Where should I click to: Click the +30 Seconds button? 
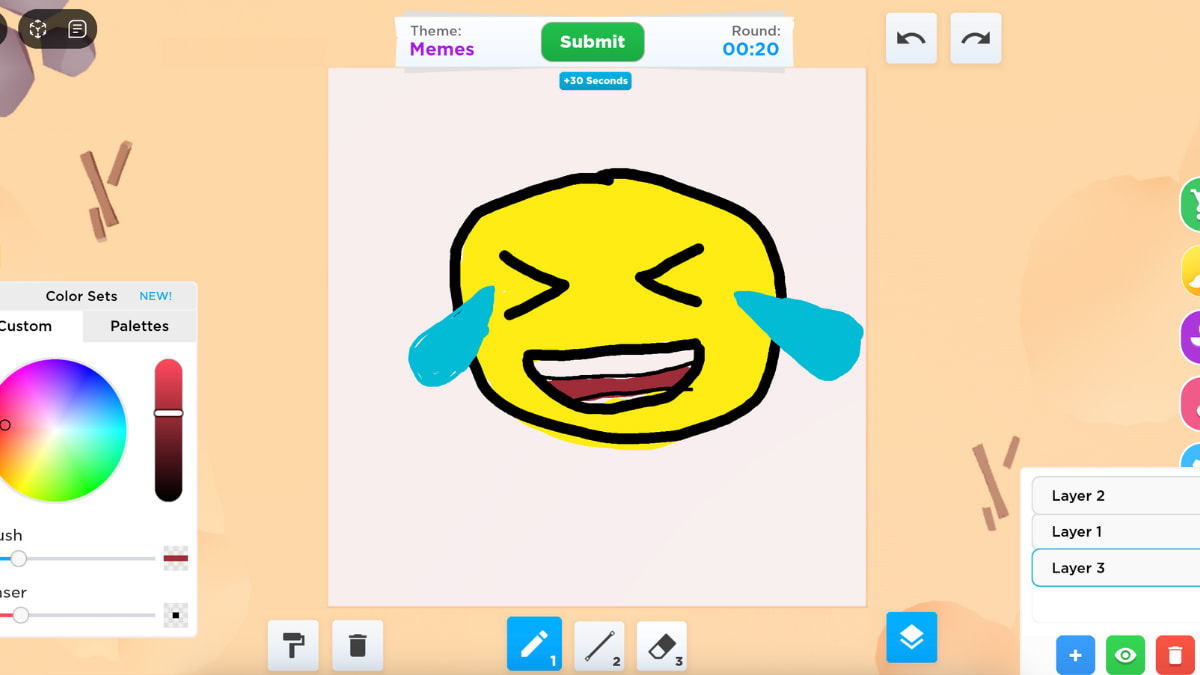point(595,81)
